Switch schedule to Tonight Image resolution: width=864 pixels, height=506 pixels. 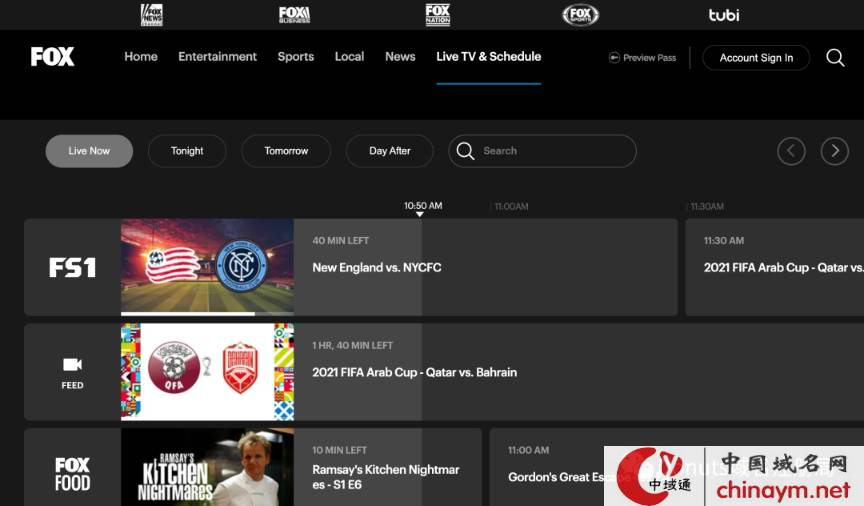(187, 151)
